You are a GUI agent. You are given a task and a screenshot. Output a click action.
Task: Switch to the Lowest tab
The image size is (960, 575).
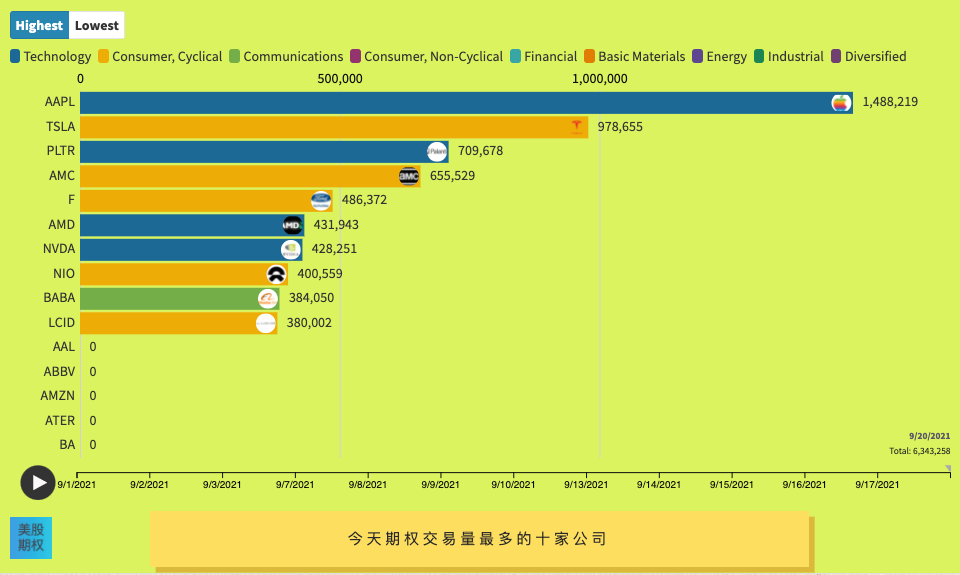click(97, 25)
